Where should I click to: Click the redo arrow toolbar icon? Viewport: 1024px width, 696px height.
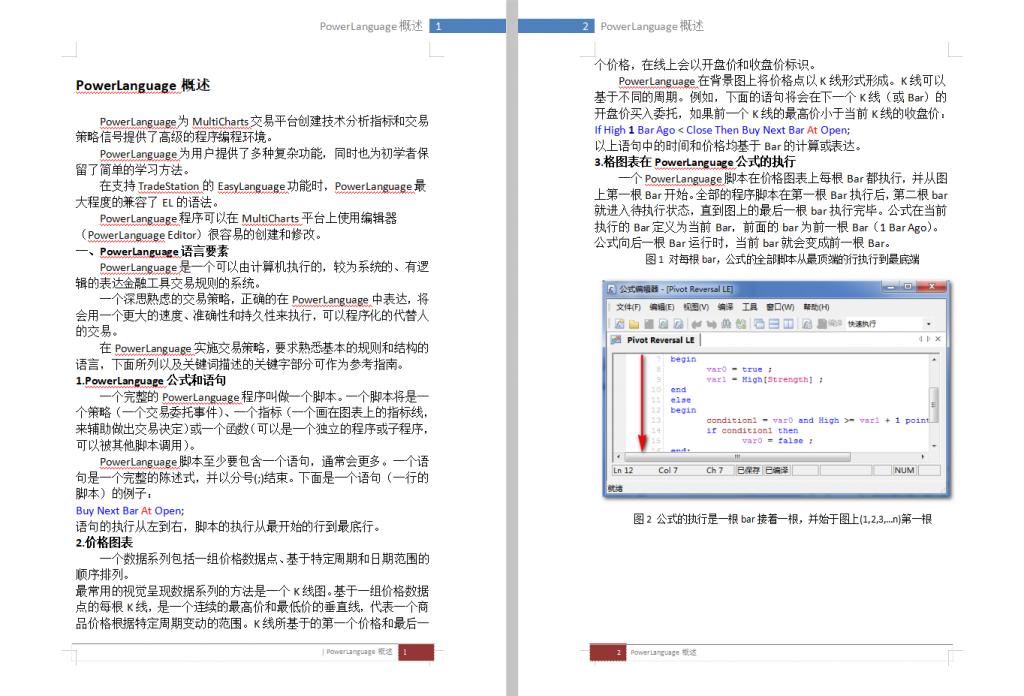pyautogui.click(x=711, y=324)
